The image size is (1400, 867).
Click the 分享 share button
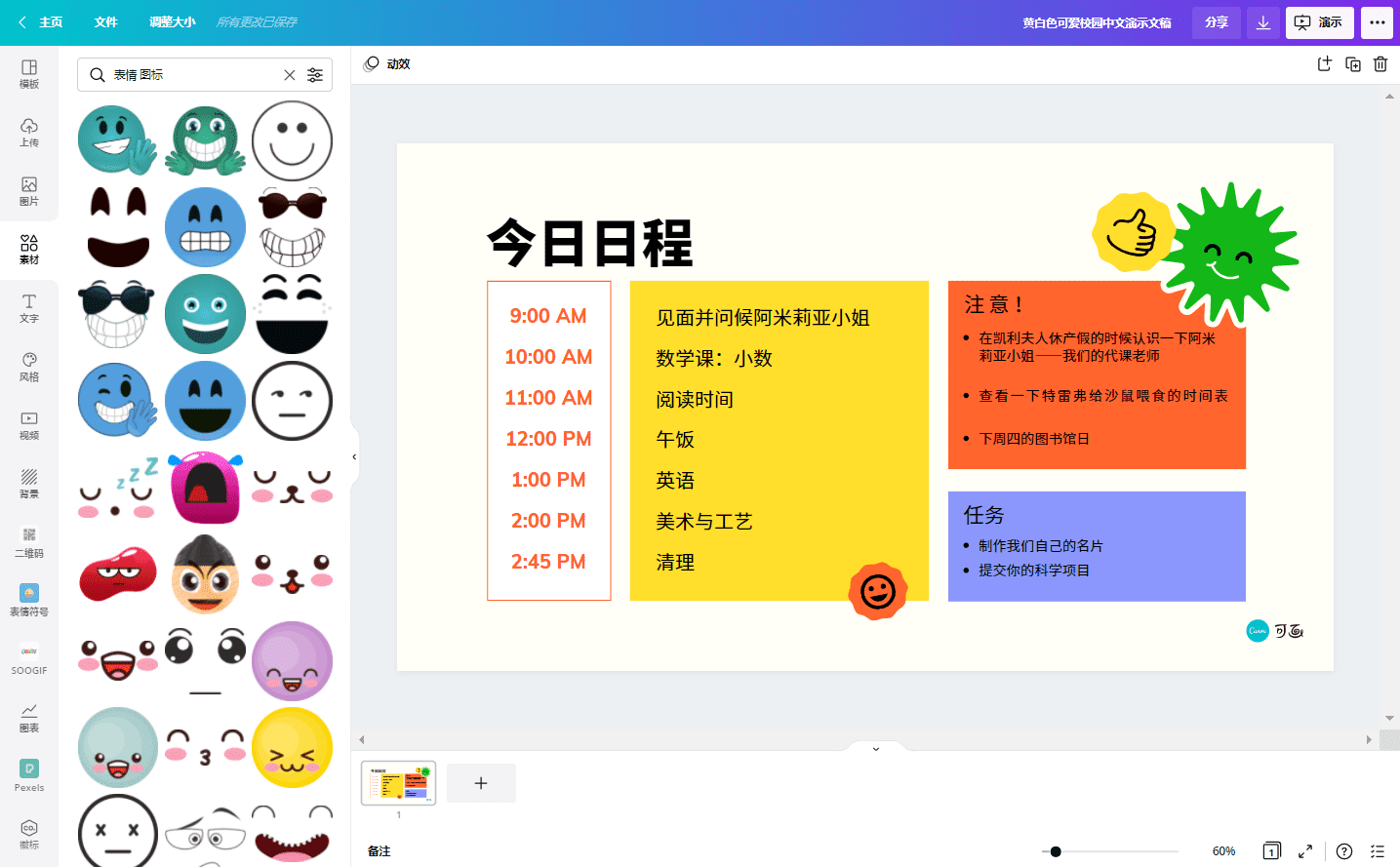tap(1217, 22)
